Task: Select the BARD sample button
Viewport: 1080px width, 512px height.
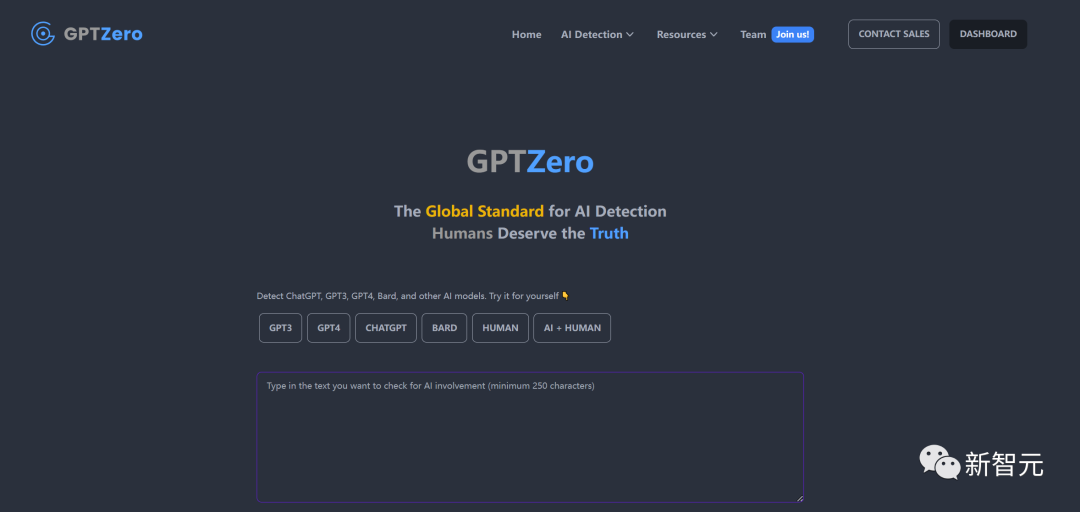Action: (444, 328)
